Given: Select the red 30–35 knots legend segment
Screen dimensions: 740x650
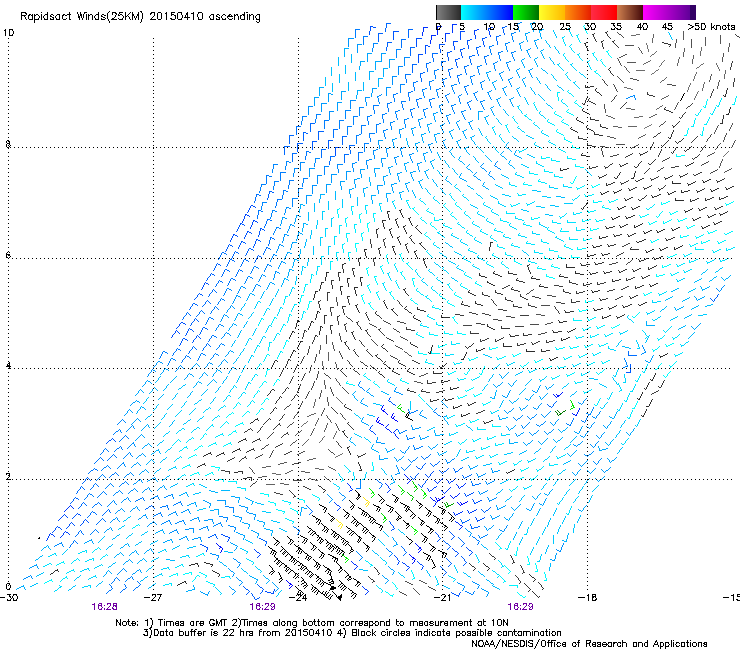Looking at the screenshot, I should click(604, 12).
